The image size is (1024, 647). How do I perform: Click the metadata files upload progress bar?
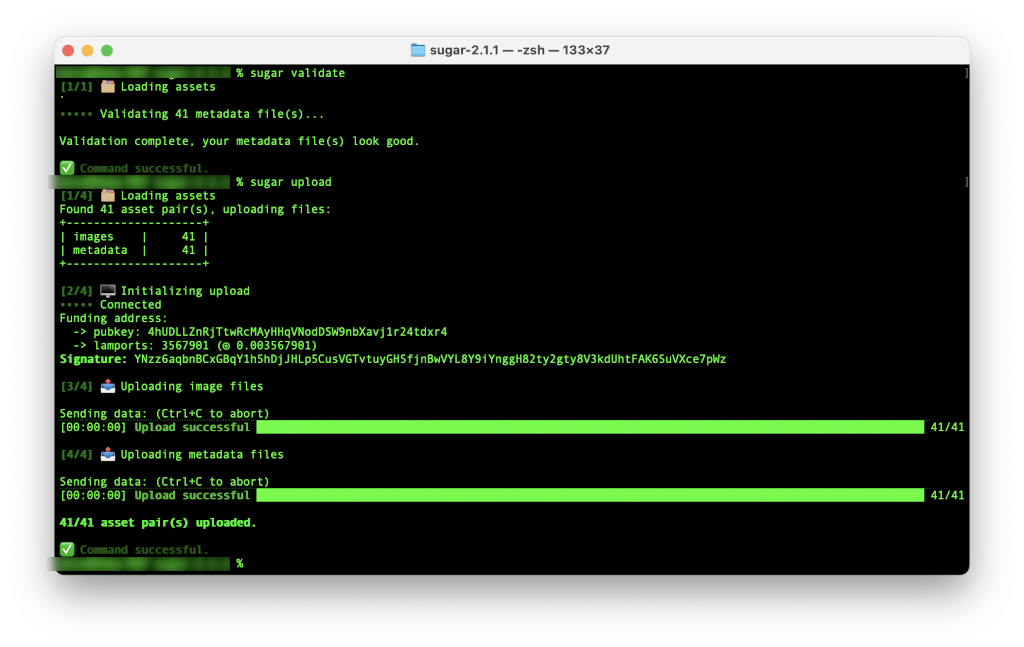pyautogui.click(x=590, y=496)
